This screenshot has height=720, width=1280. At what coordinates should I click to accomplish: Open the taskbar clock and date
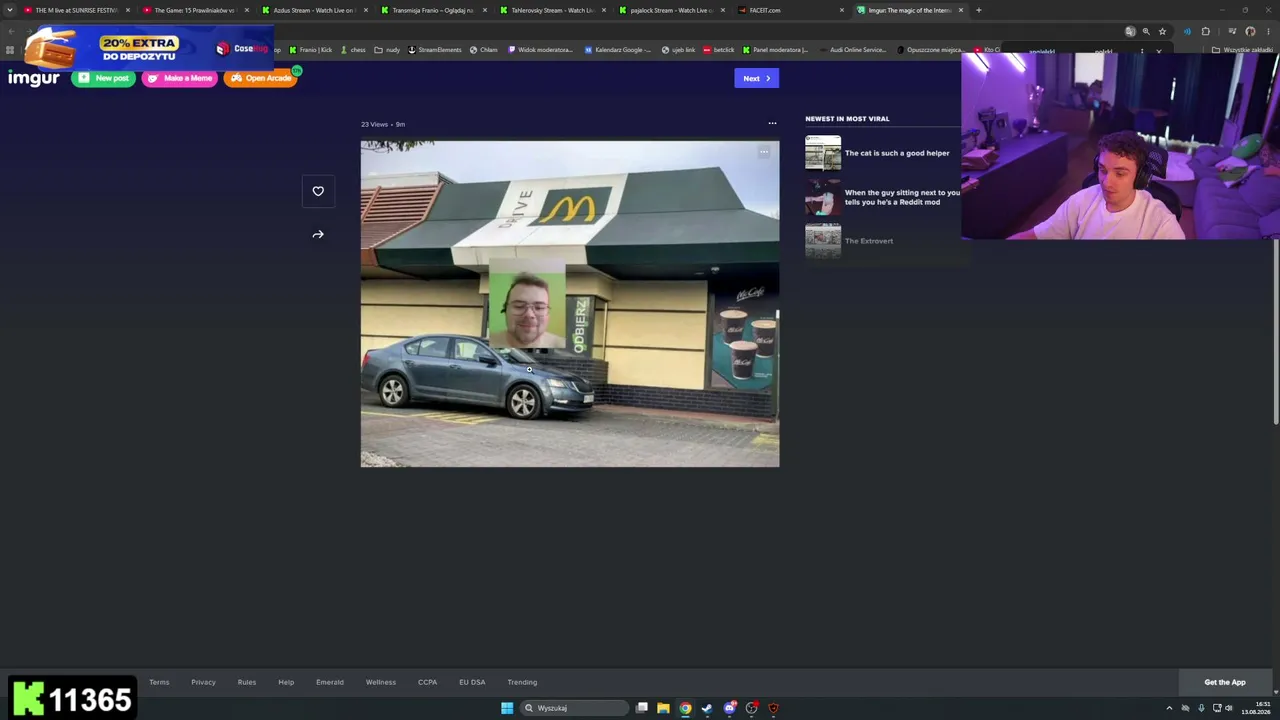coord(1256,708)
